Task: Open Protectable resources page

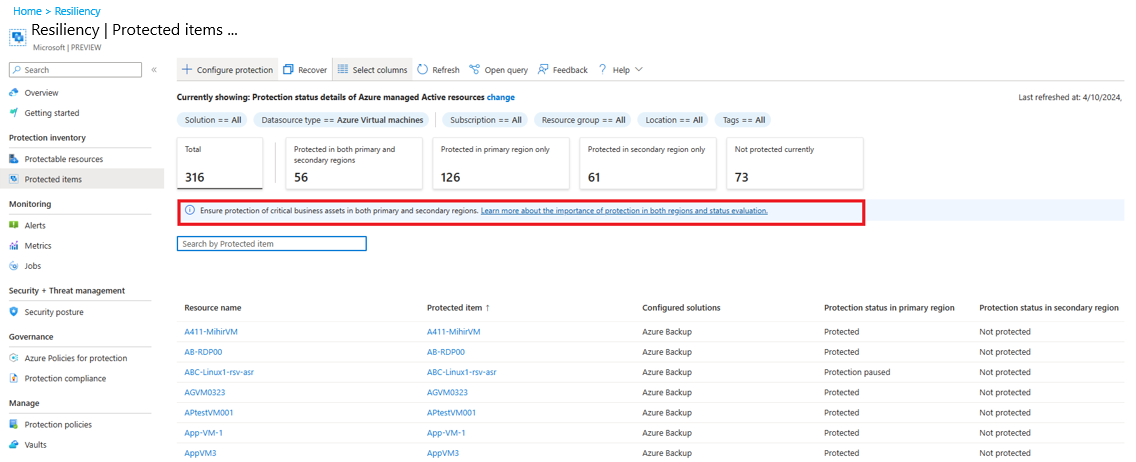Action: point(64,159)
